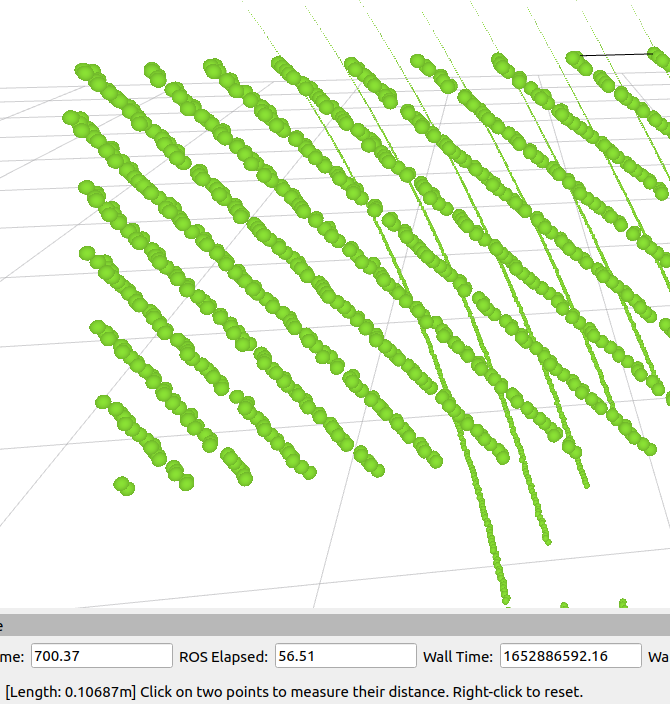The width and height of the screenshot is (670, 704).
Task: Click the Wall Time field showing 1652886592.16
Action: pyautogui.click(x=570, y=656)
